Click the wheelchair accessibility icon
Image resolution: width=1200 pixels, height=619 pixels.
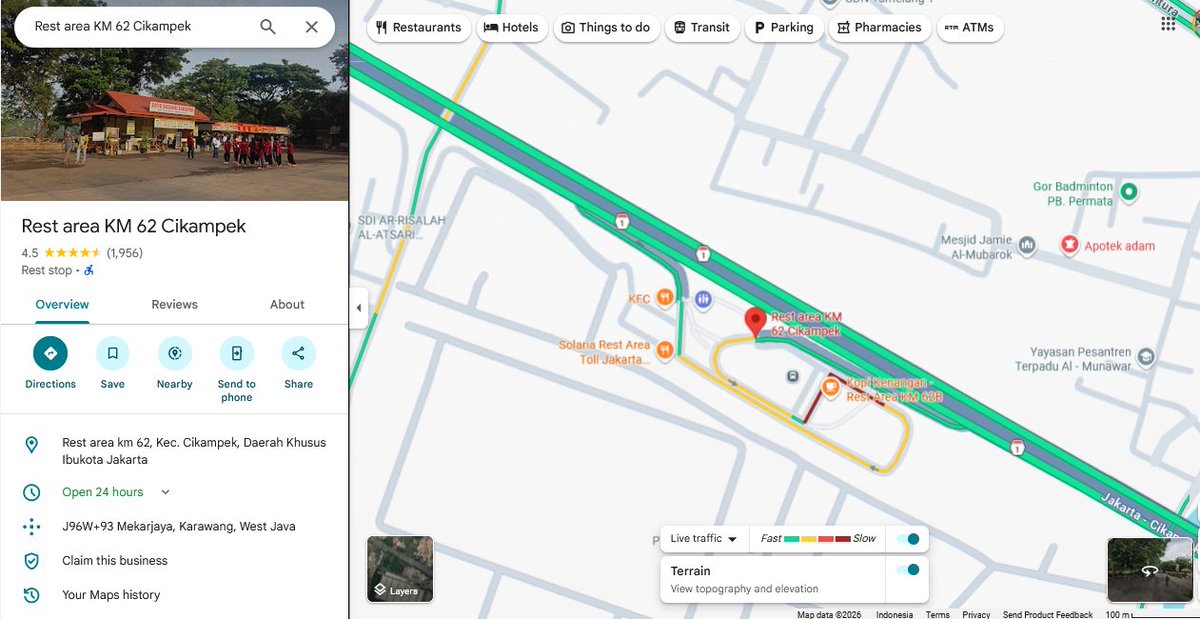(89, 270)
